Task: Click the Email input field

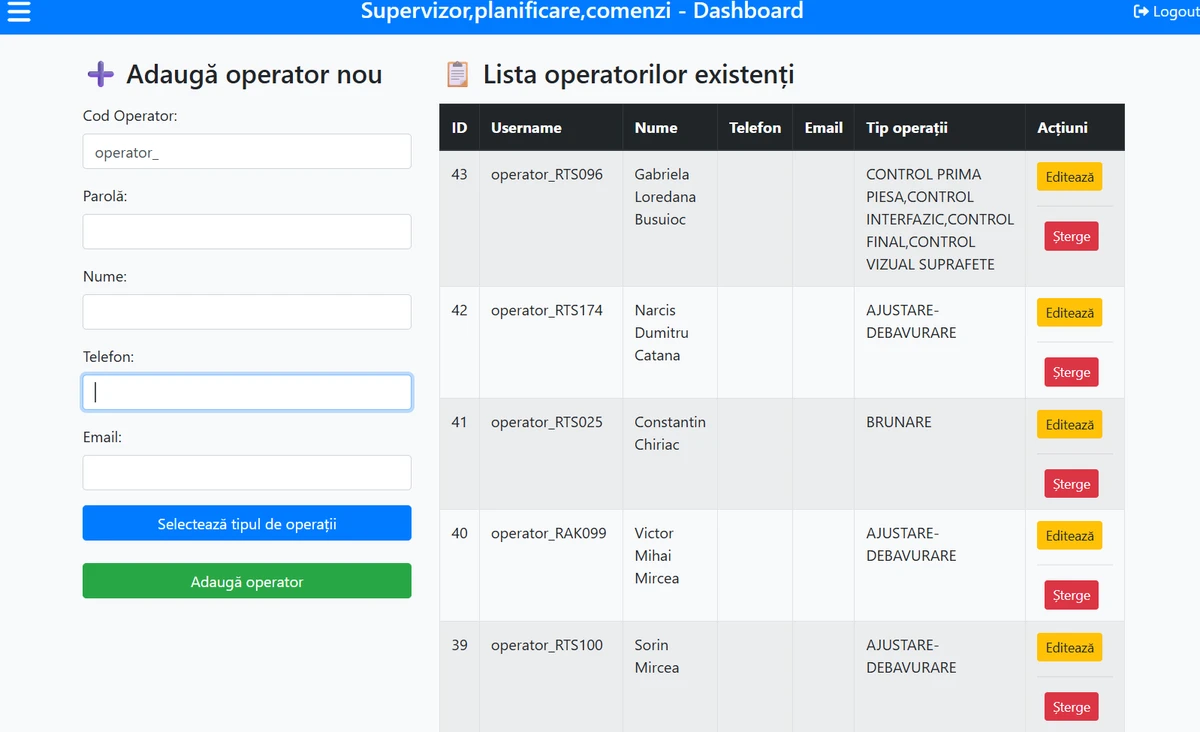Action: [246, 472]
